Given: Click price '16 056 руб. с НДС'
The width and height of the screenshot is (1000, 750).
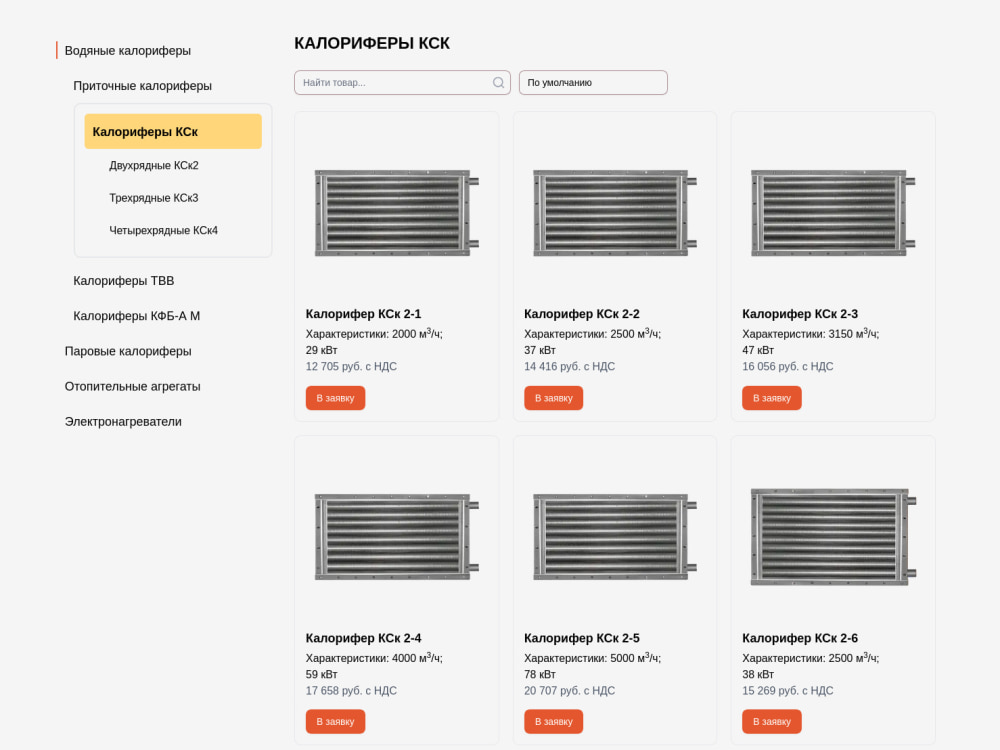Looking at the screenshot, I should coord(788,366).
